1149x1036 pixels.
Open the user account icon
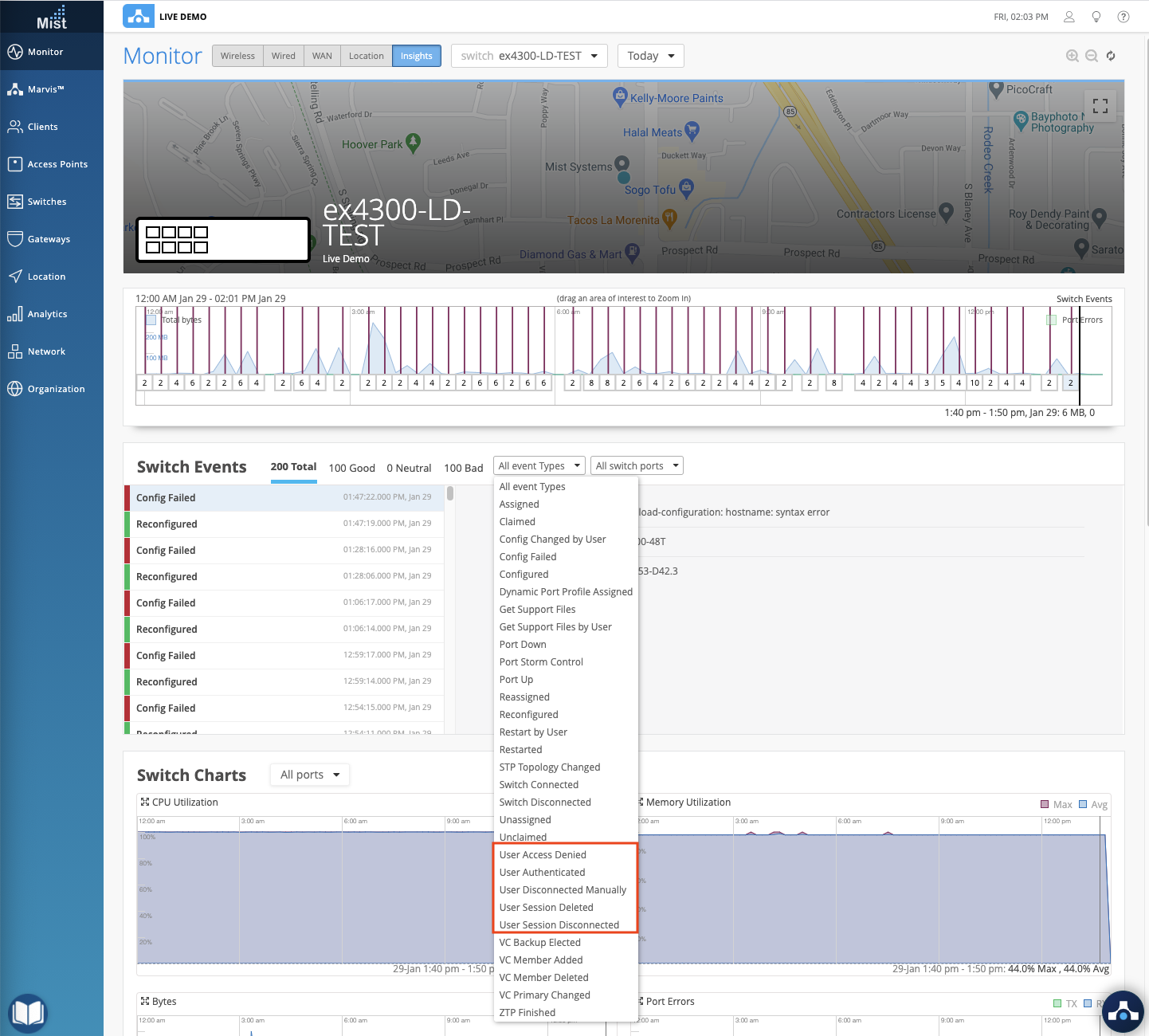tap(1069, 17)
